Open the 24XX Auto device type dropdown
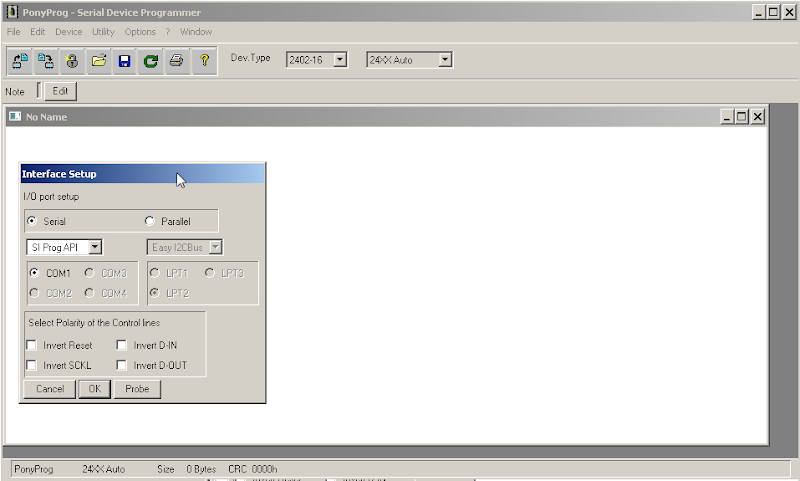This screenshot has height=481, width=800. click(x=445, y=60)
